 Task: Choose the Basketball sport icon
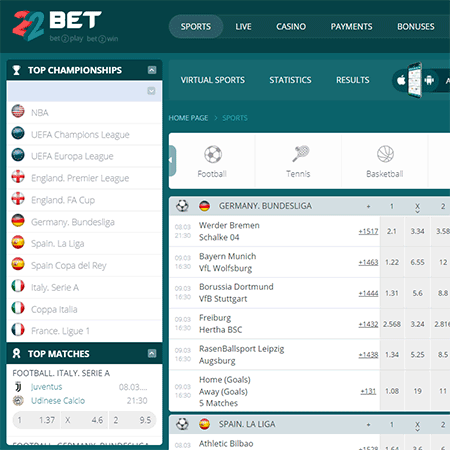(x=385, y=154)
